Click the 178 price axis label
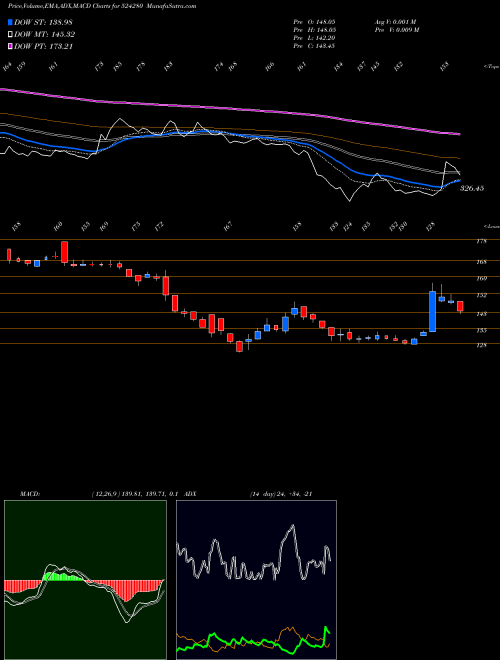 pos(482,241)
